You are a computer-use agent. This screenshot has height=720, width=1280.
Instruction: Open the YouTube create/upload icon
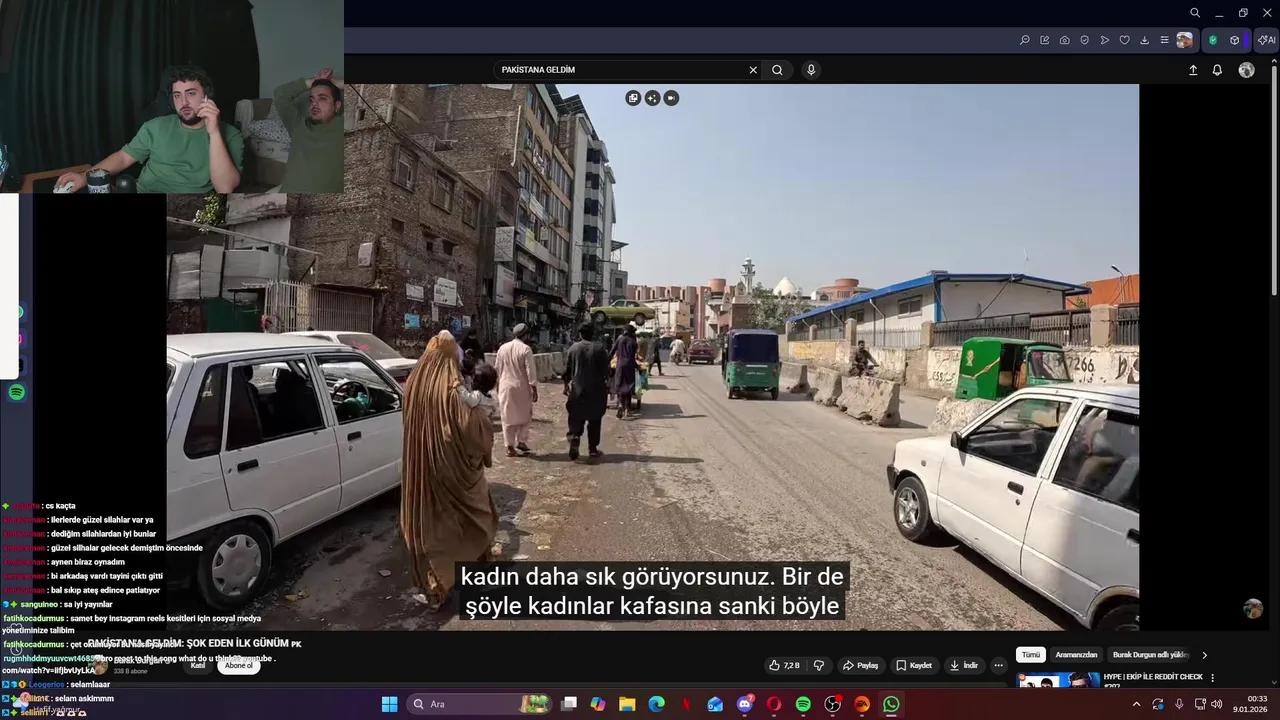pos(1193,70)
